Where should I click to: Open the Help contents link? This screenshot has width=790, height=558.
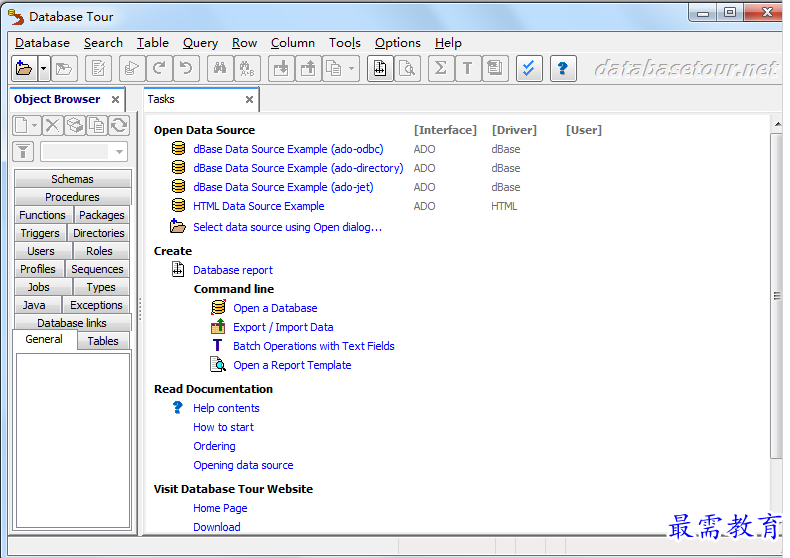(226, 408)
